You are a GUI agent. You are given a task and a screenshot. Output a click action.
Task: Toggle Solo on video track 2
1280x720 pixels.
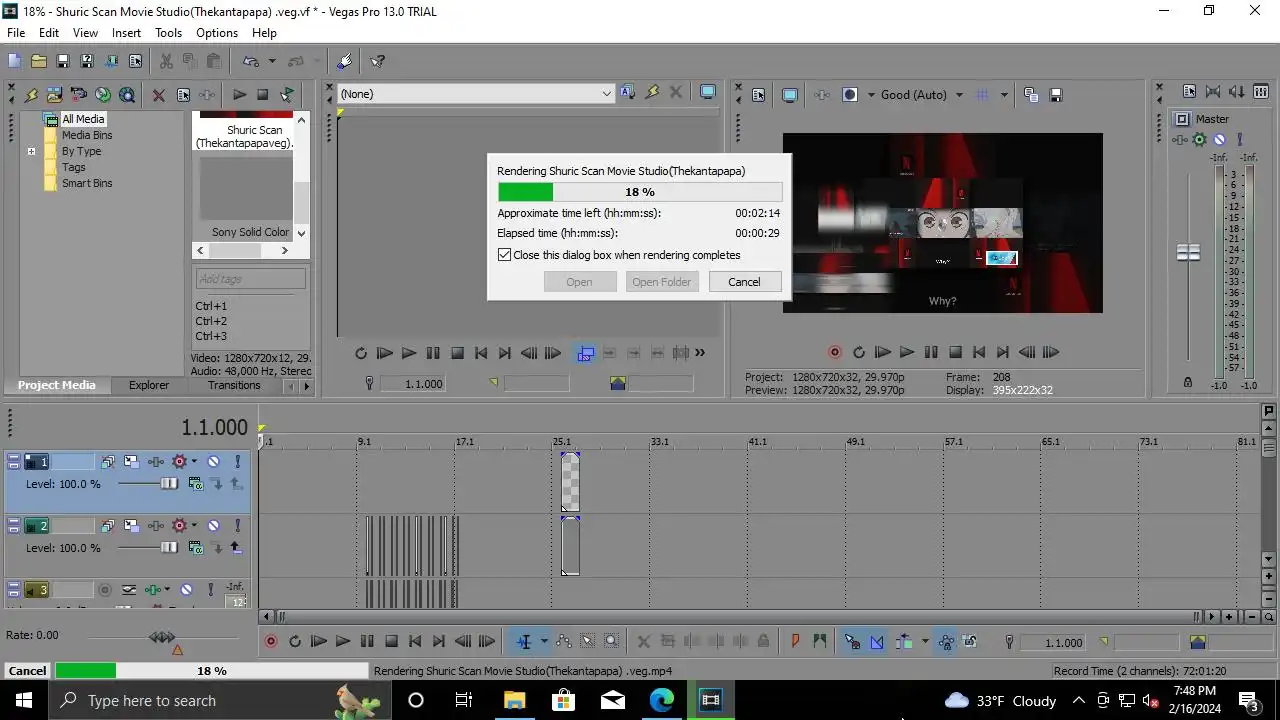[x=237, y=526]
